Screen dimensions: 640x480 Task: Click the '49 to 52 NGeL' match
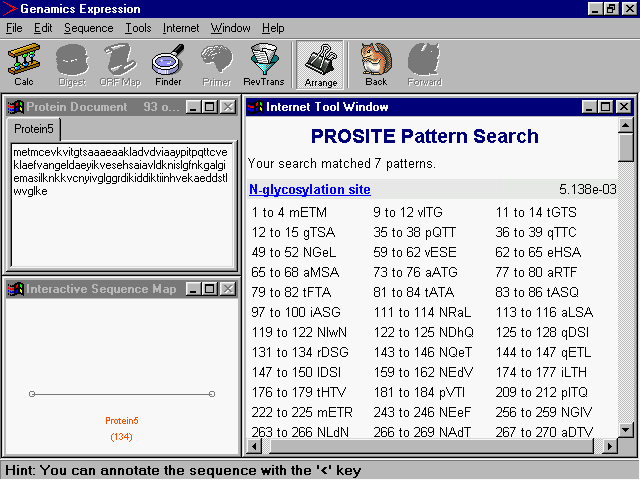[x=294, y=252]
